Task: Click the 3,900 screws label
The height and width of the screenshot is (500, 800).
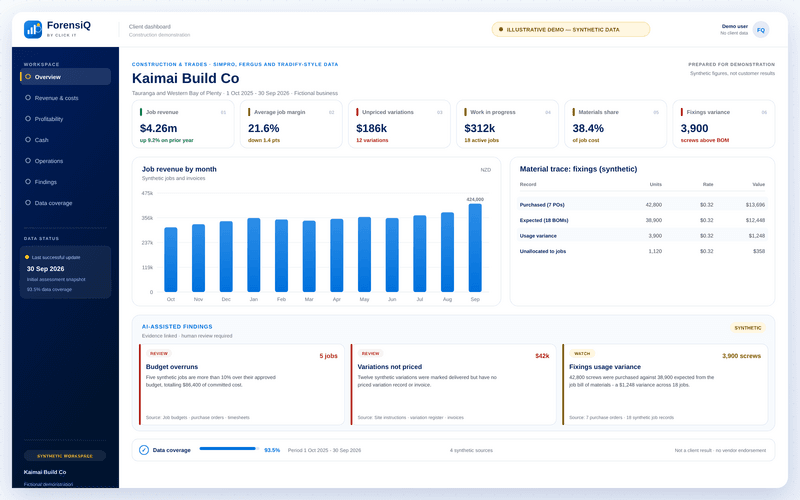Action: [741, 356]
